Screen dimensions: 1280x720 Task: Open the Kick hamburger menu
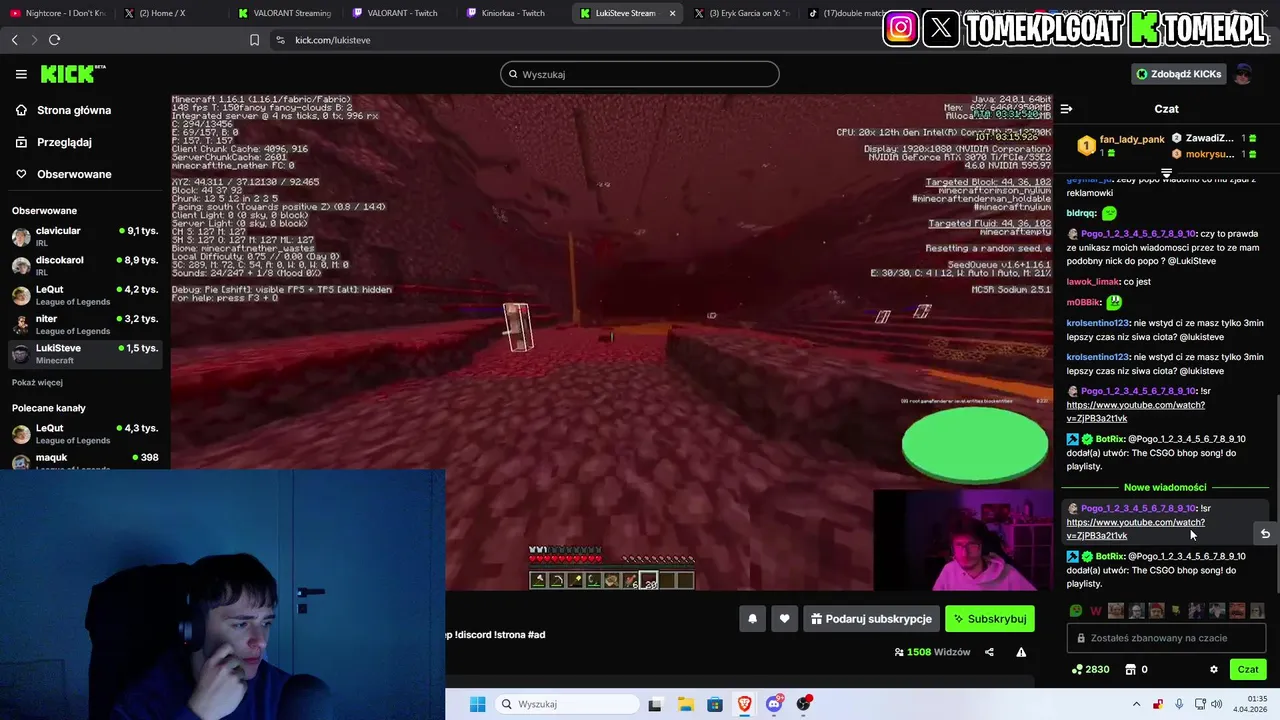21,74
